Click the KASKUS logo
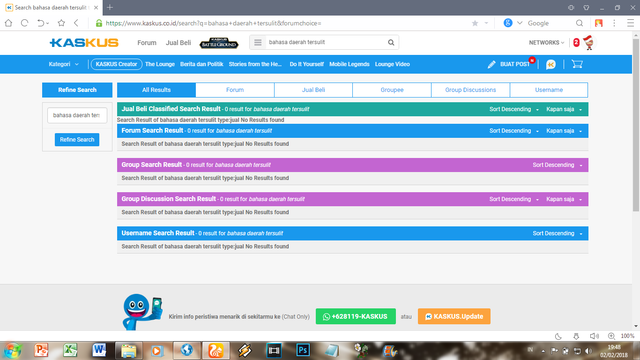Screen dimensions: 640x360 (x=84, y=42)
